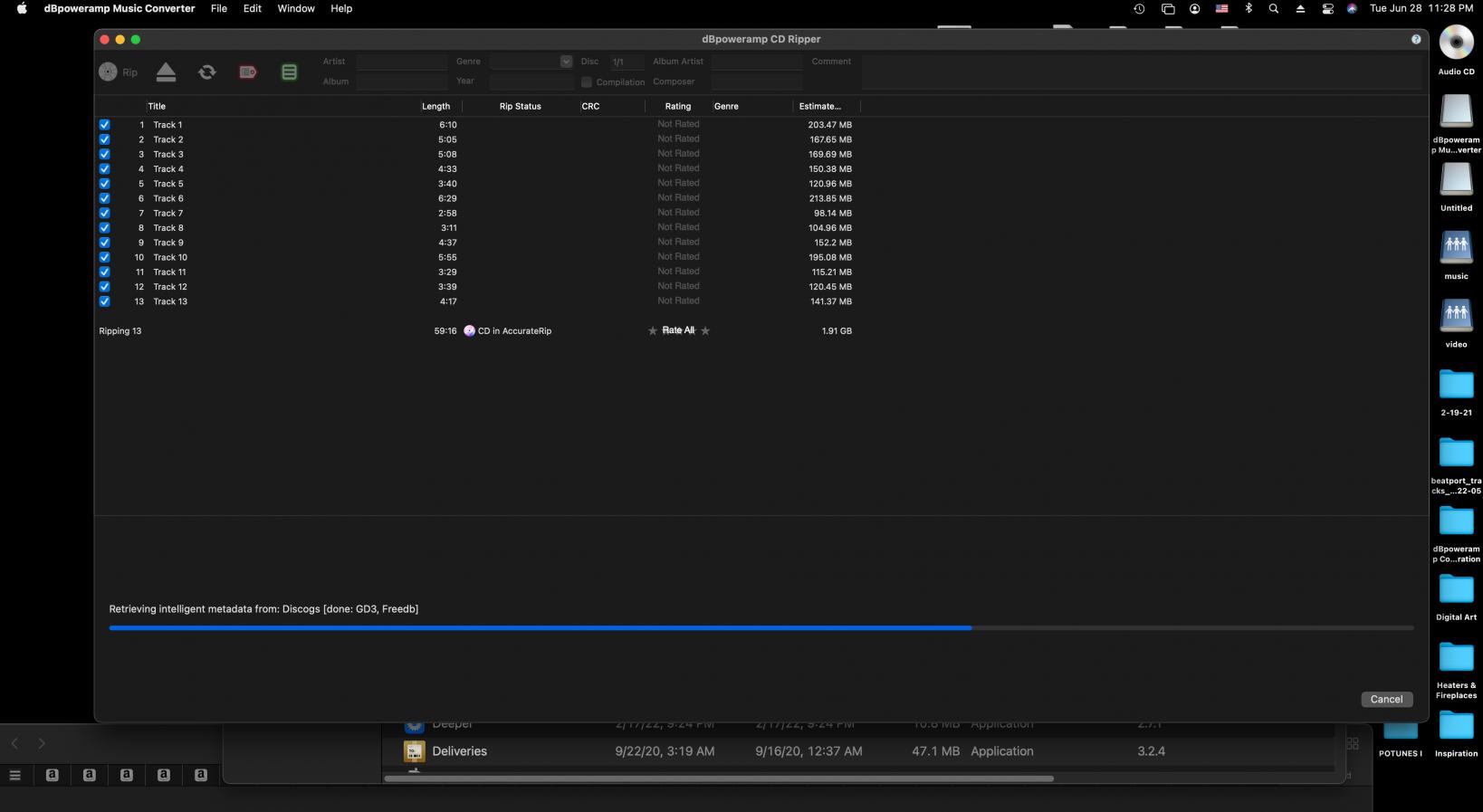Screen dimensions: 1483x812
Task: Click the Rip disc icon
Action: [108, 72]
